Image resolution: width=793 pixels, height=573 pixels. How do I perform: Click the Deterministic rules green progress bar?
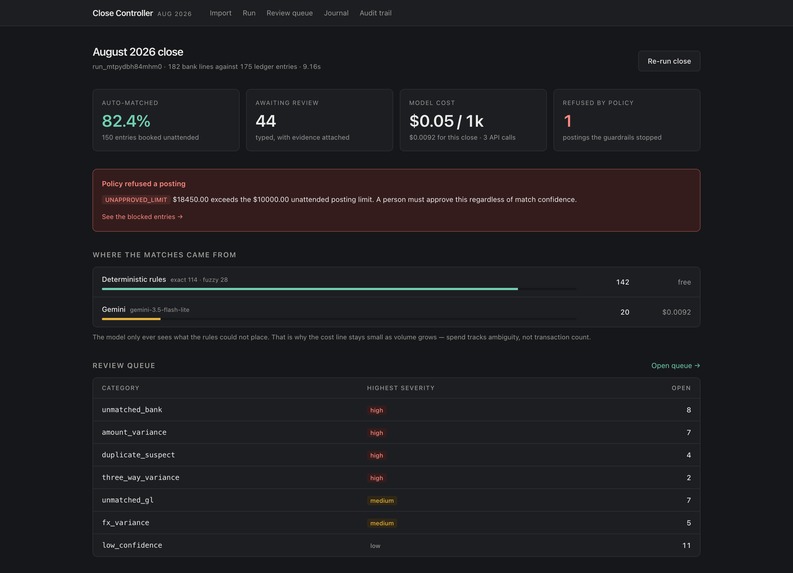[310, 289]
